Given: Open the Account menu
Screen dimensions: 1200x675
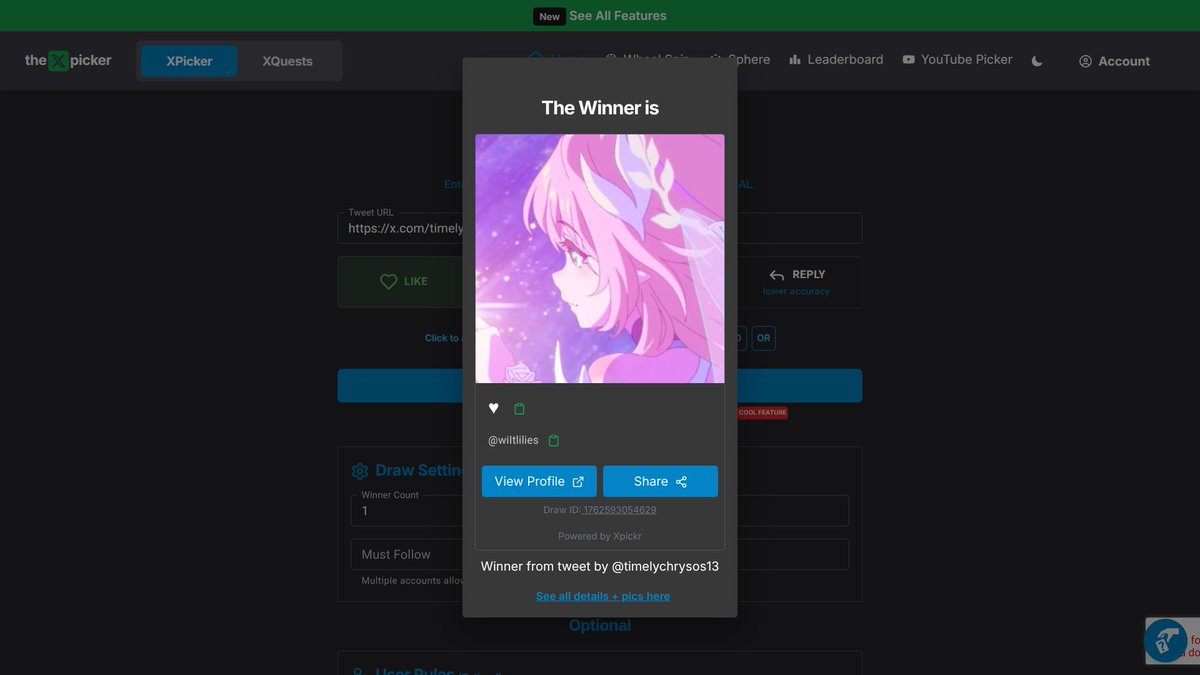Looking at the screenshot, I should 1114,61.
